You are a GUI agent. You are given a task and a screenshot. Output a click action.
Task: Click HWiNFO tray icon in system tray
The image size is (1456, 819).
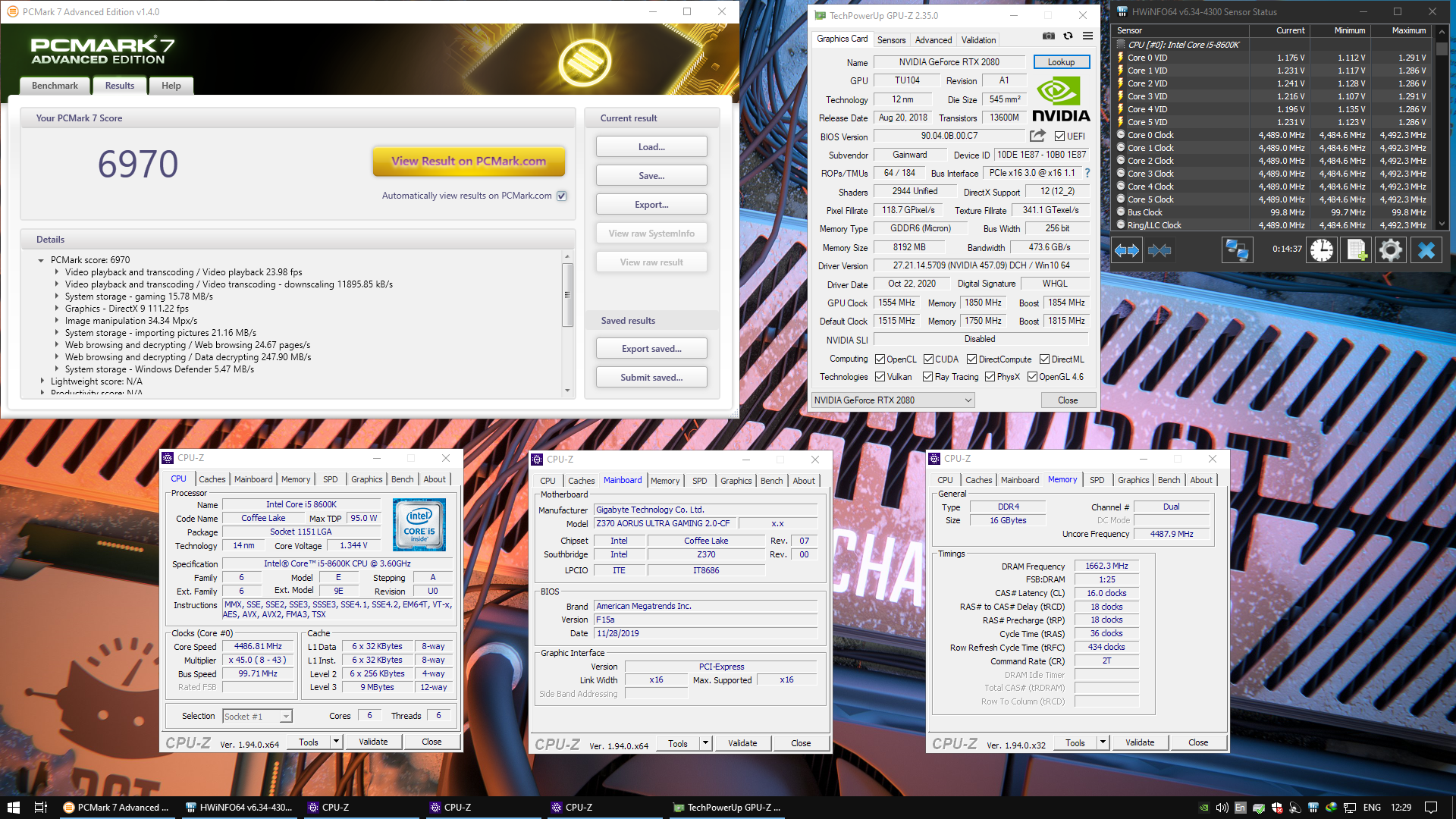coord(1313,808)
